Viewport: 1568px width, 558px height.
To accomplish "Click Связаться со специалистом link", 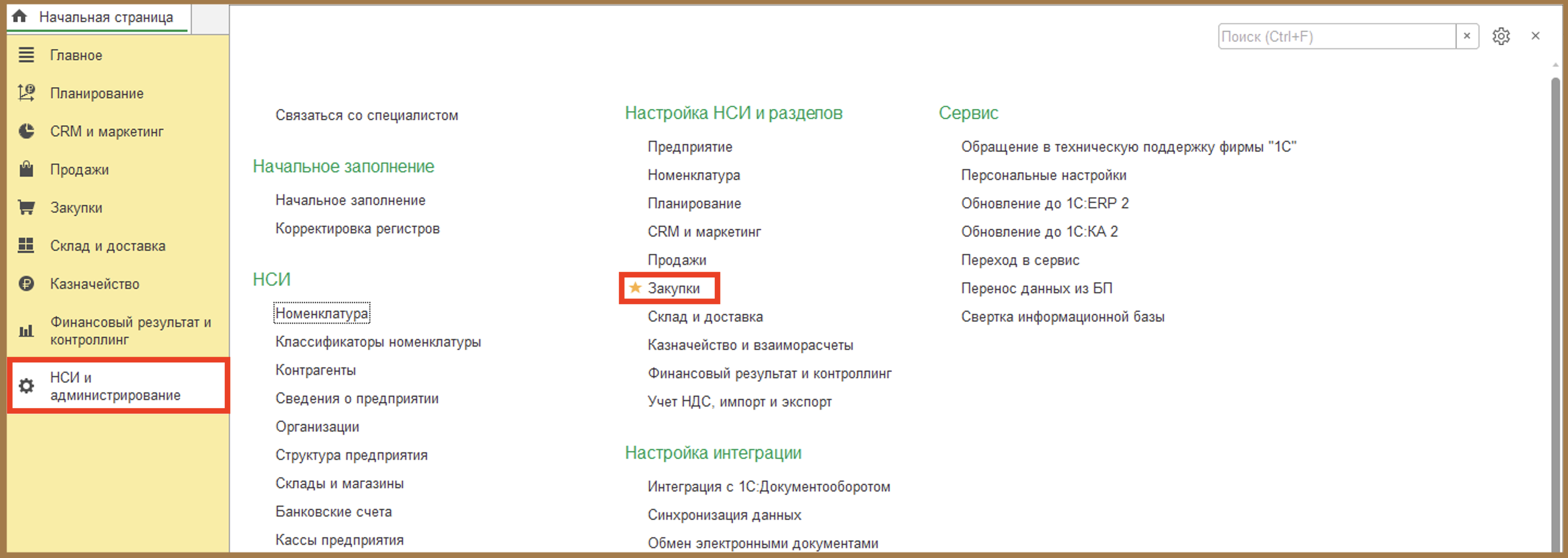I will point(366,115).
